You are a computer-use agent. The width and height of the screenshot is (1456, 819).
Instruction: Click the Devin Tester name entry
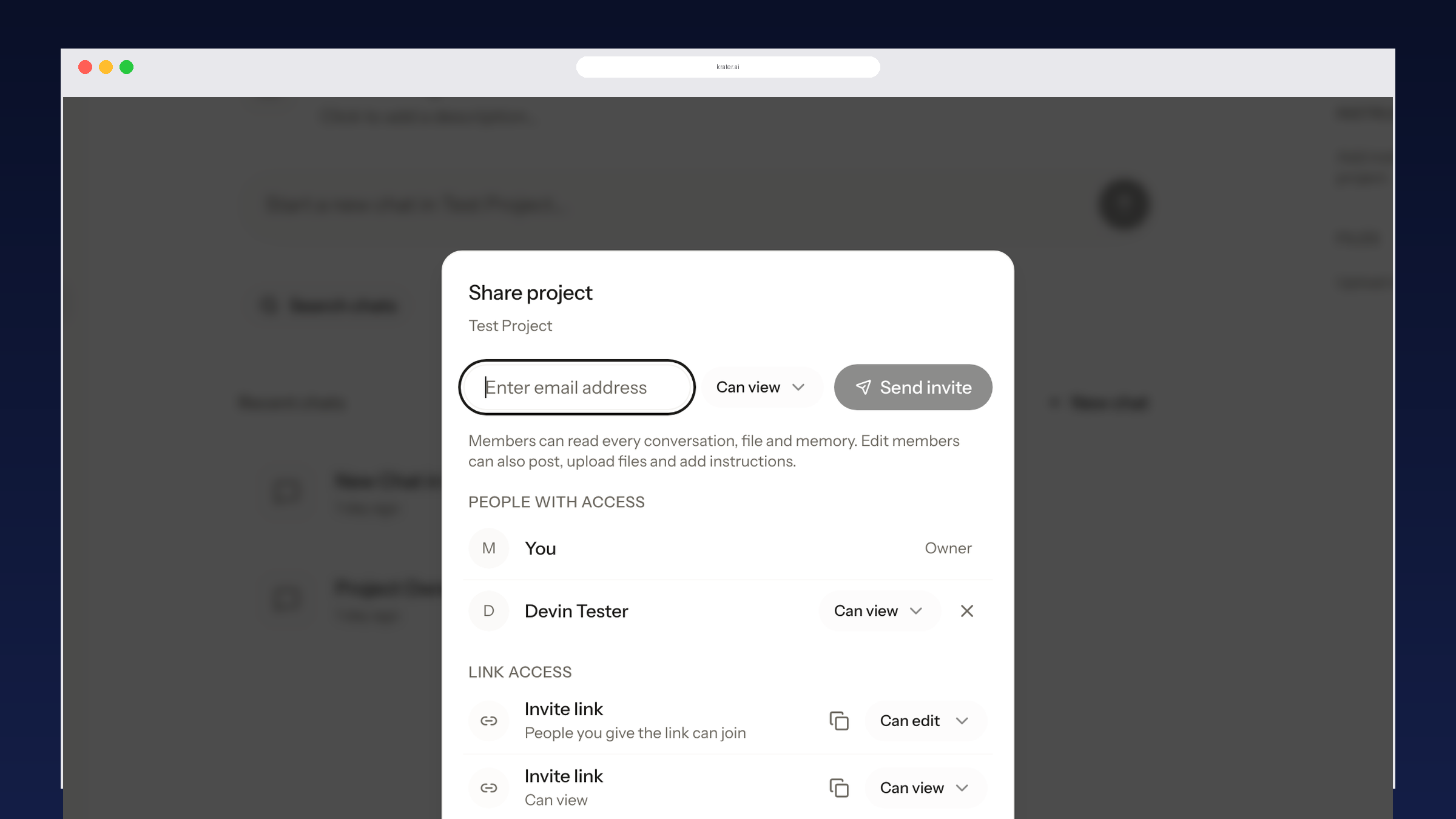pyautogui.click(x=576, y=611)
